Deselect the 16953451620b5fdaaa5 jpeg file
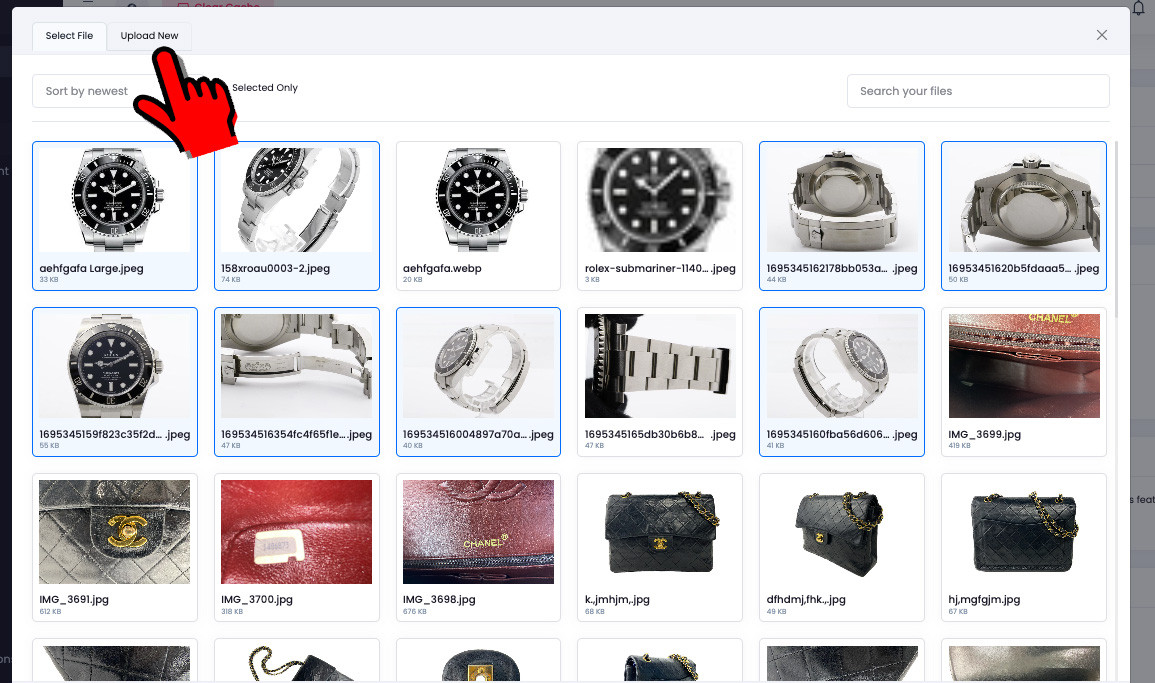 [x=1024, y=216]
